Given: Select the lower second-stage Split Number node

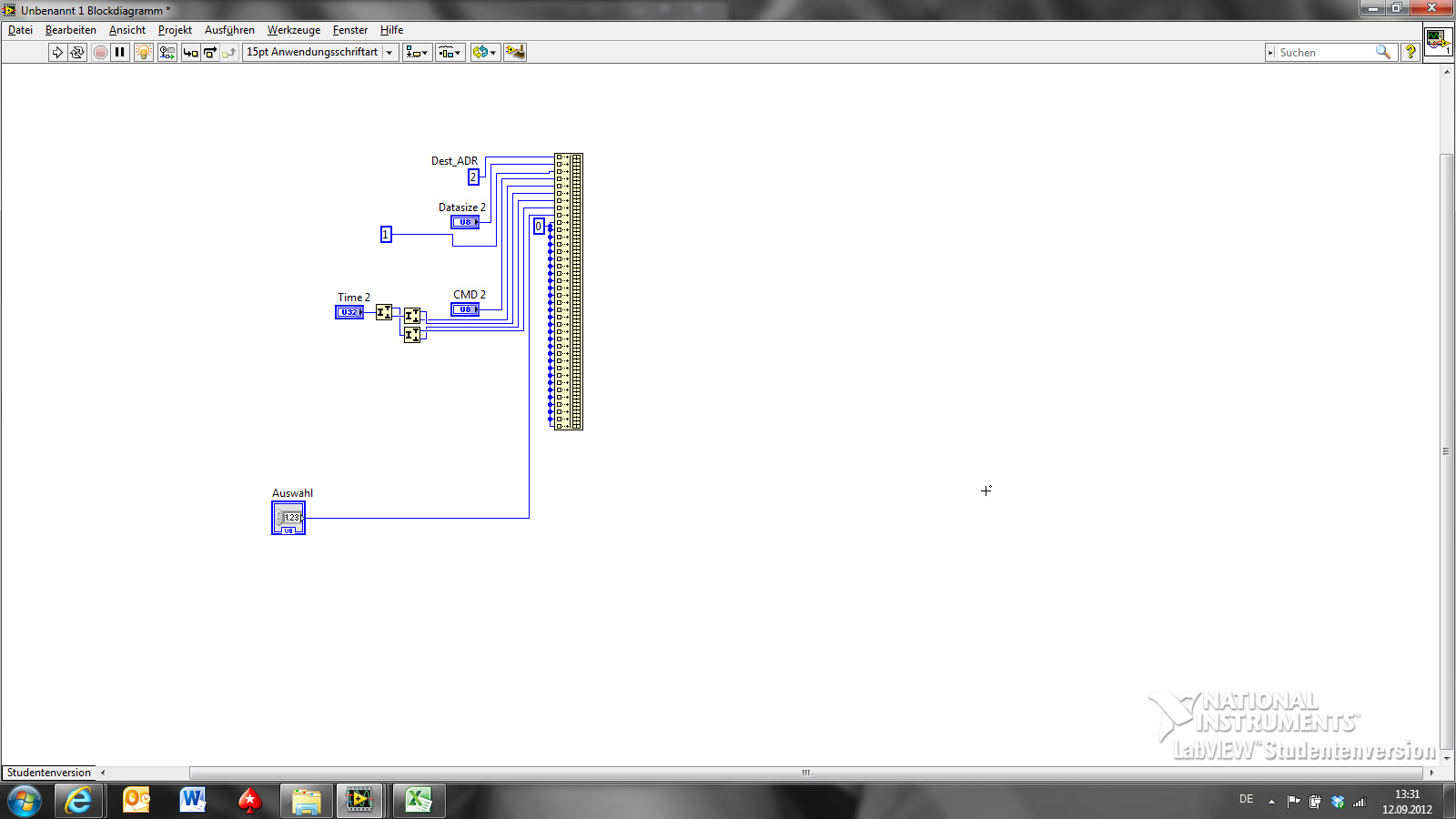Looking at the screenshot, I should click(x=412, y=335).
